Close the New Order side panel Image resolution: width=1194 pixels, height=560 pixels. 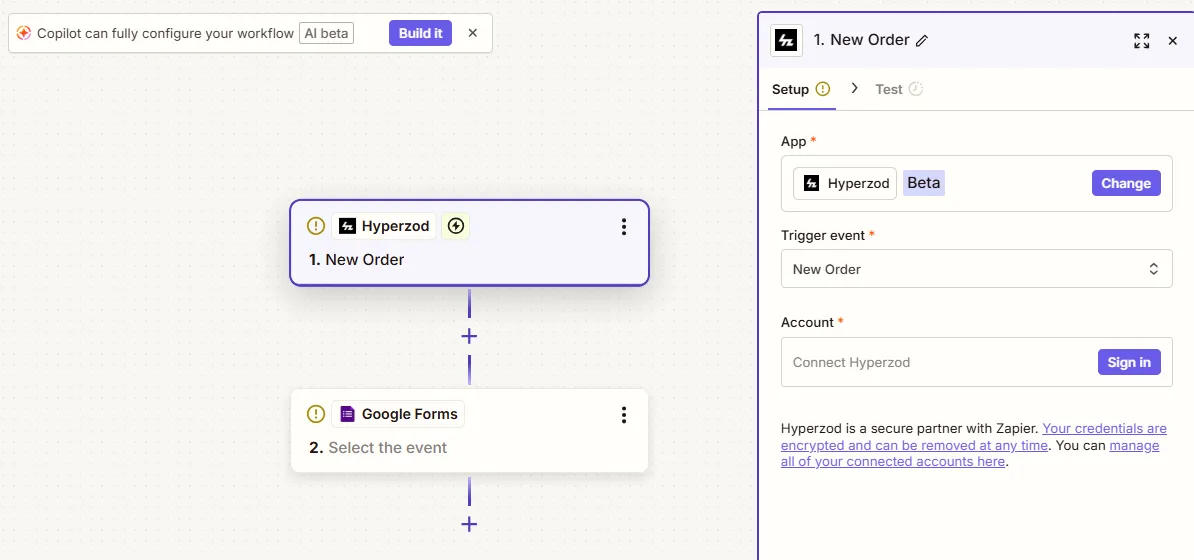click(1173, 41)
